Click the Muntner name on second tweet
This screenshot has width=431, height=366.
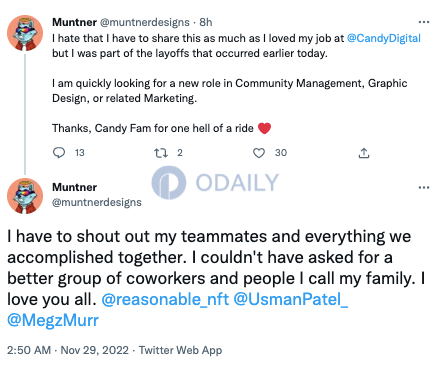pos(74,187)
